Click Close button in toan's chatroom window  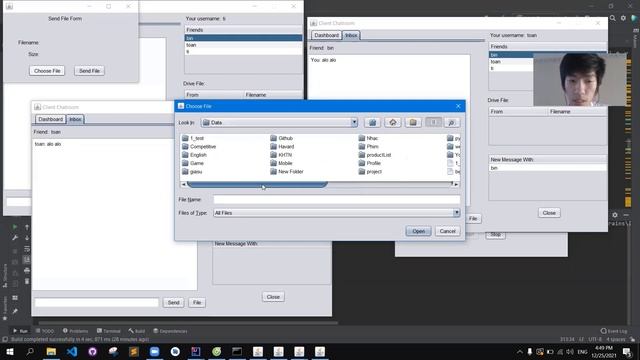549,213
